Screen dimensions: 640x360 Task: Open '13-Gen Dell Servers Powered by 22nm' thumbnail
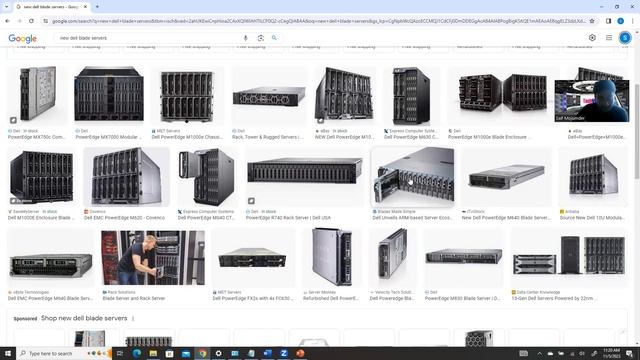coord(570,258)
